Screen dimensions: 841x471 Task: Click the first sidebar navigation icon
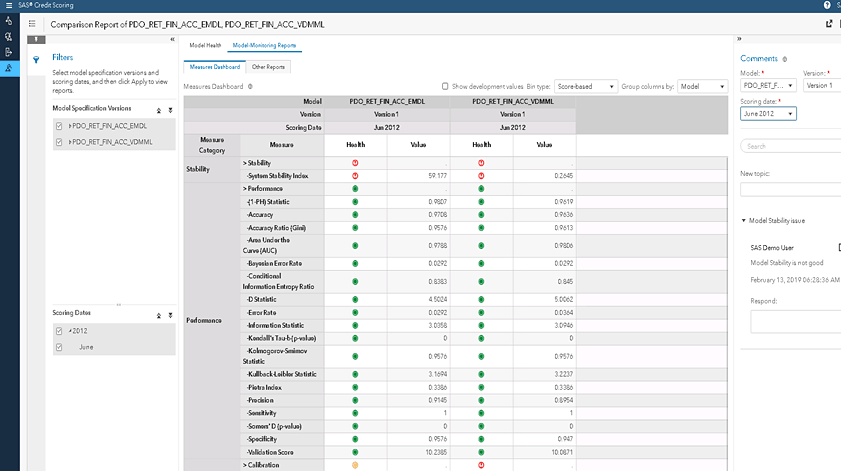point(9,21)
